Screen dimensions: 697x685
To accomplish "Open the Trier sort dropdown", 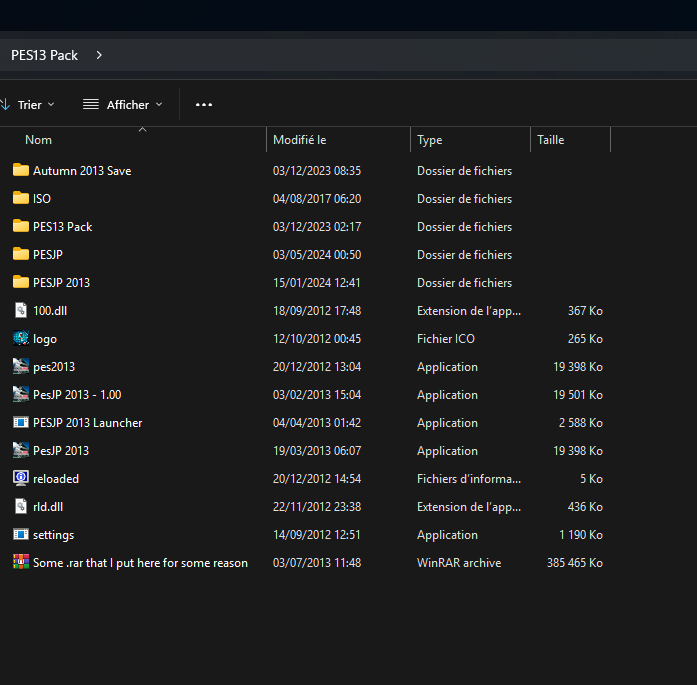I will click(30, 104).
